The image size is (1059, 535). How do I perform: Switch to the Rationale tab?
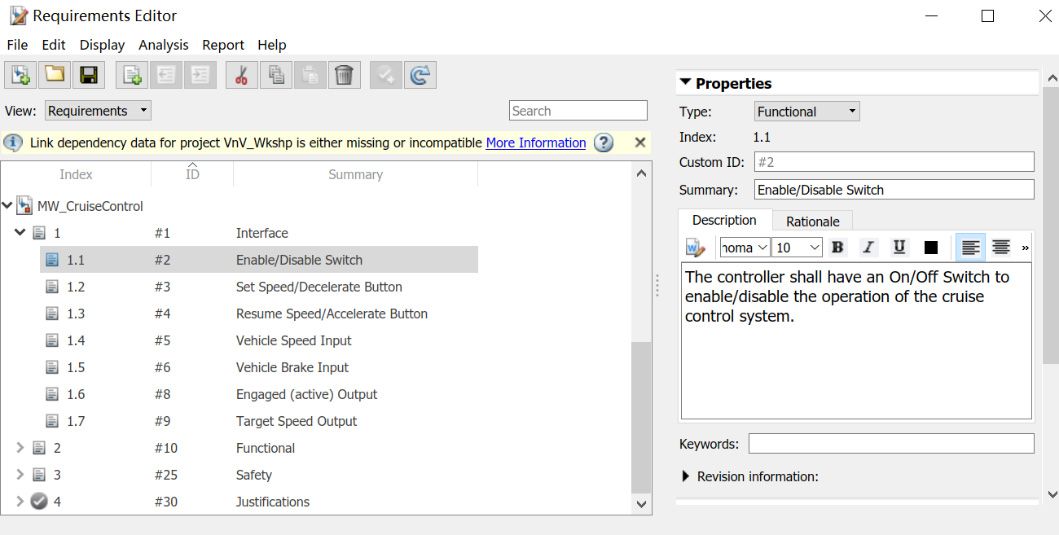point(812,221)
